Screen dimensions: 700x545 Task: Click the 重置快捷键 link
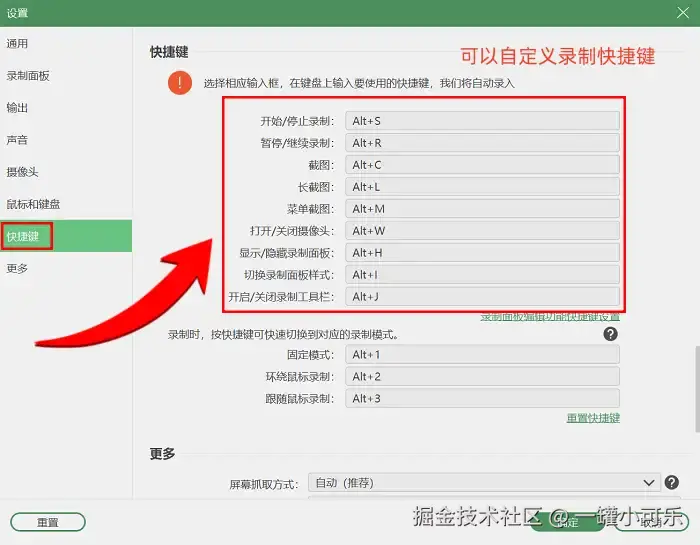click(593, 418)
